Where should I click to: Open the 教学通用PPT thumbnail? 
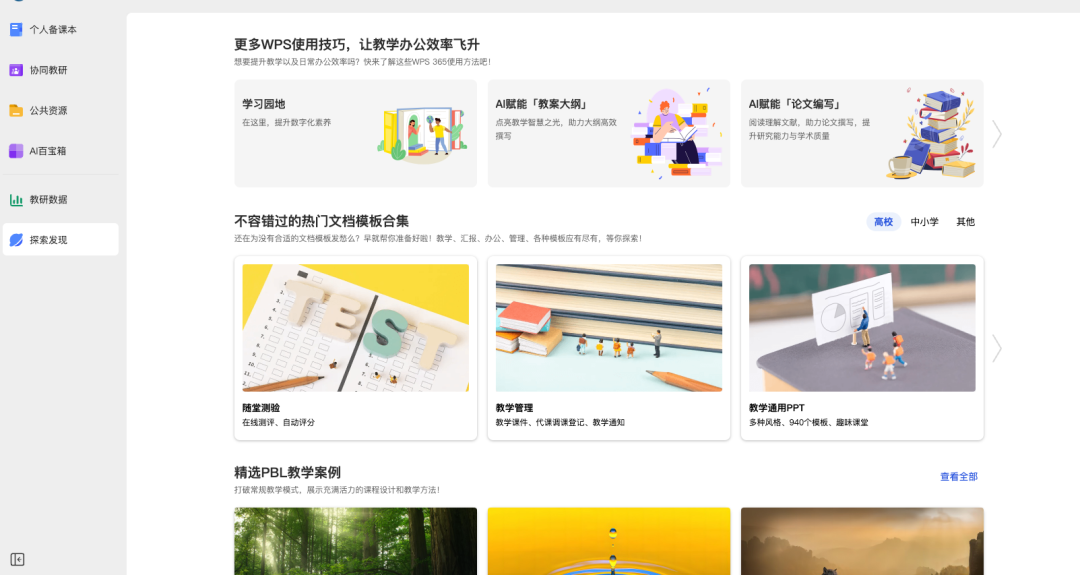pos(862,328)
